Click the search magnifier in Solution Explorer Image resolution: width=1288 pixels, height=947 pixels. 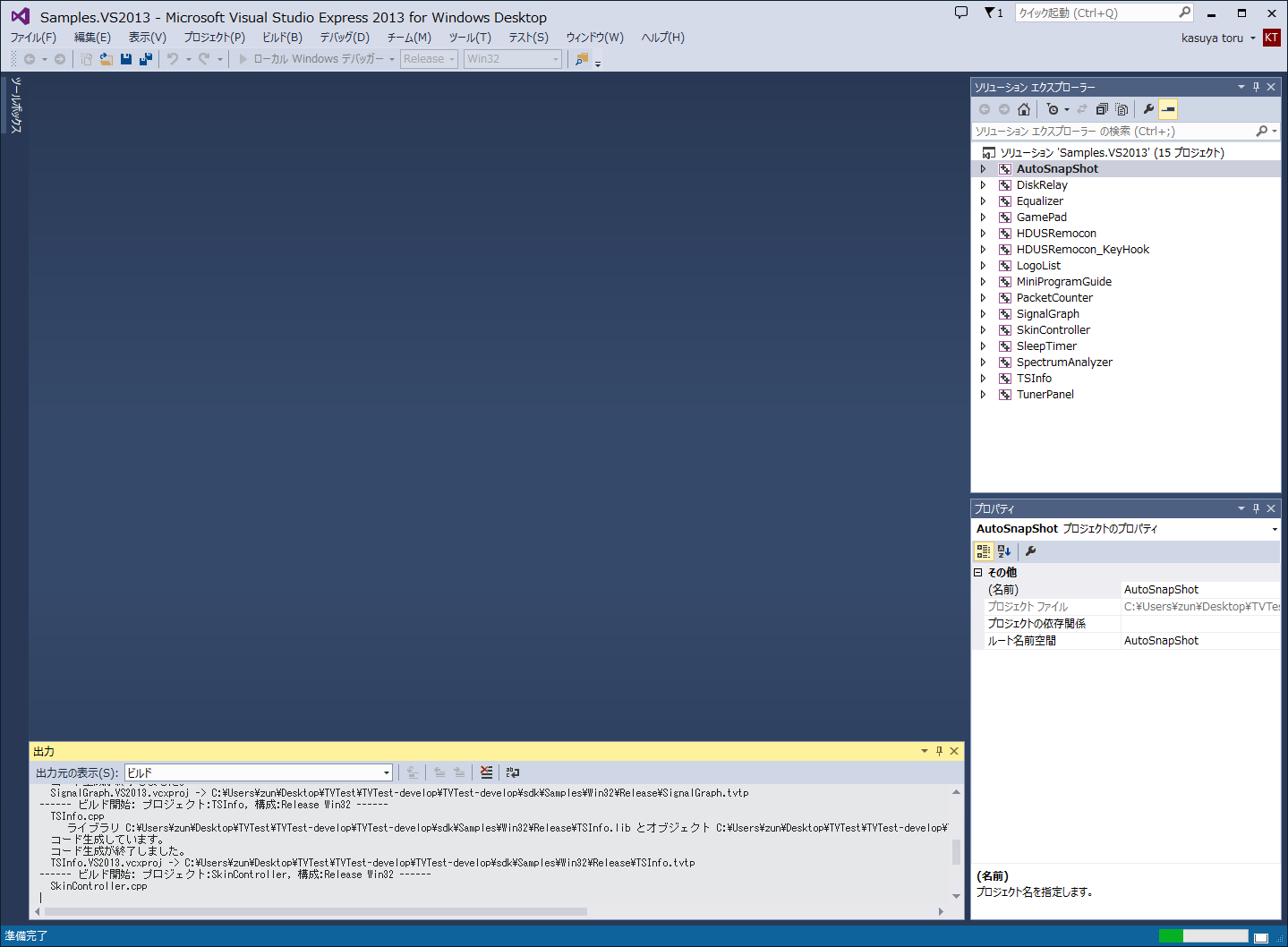(x=1262, y=132)
